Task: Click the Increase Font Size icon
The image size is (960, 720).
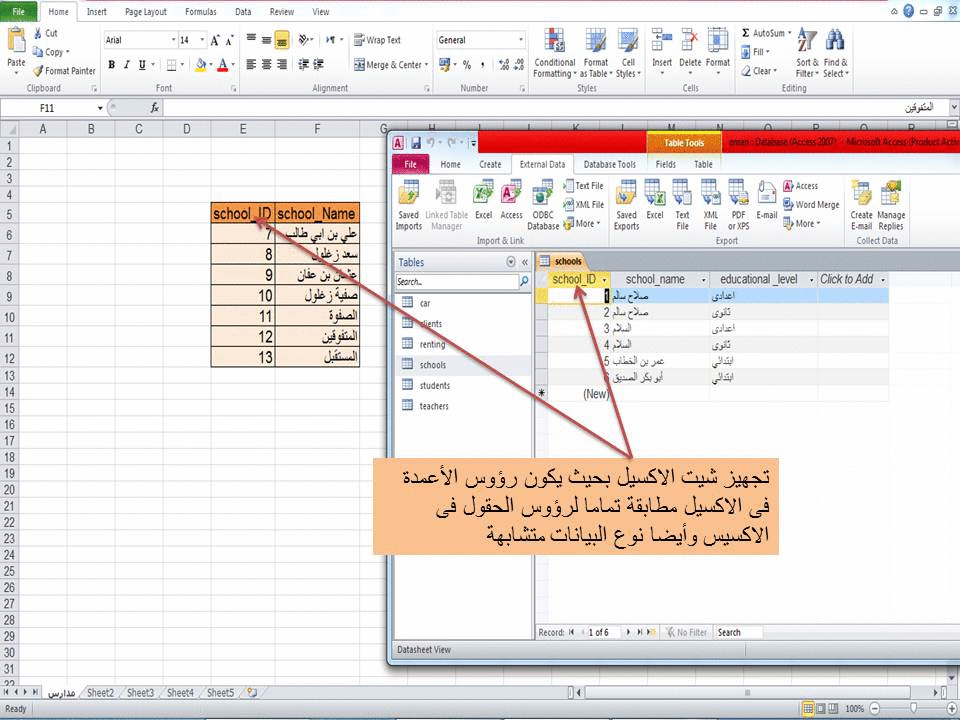Action: click(215, 40)
